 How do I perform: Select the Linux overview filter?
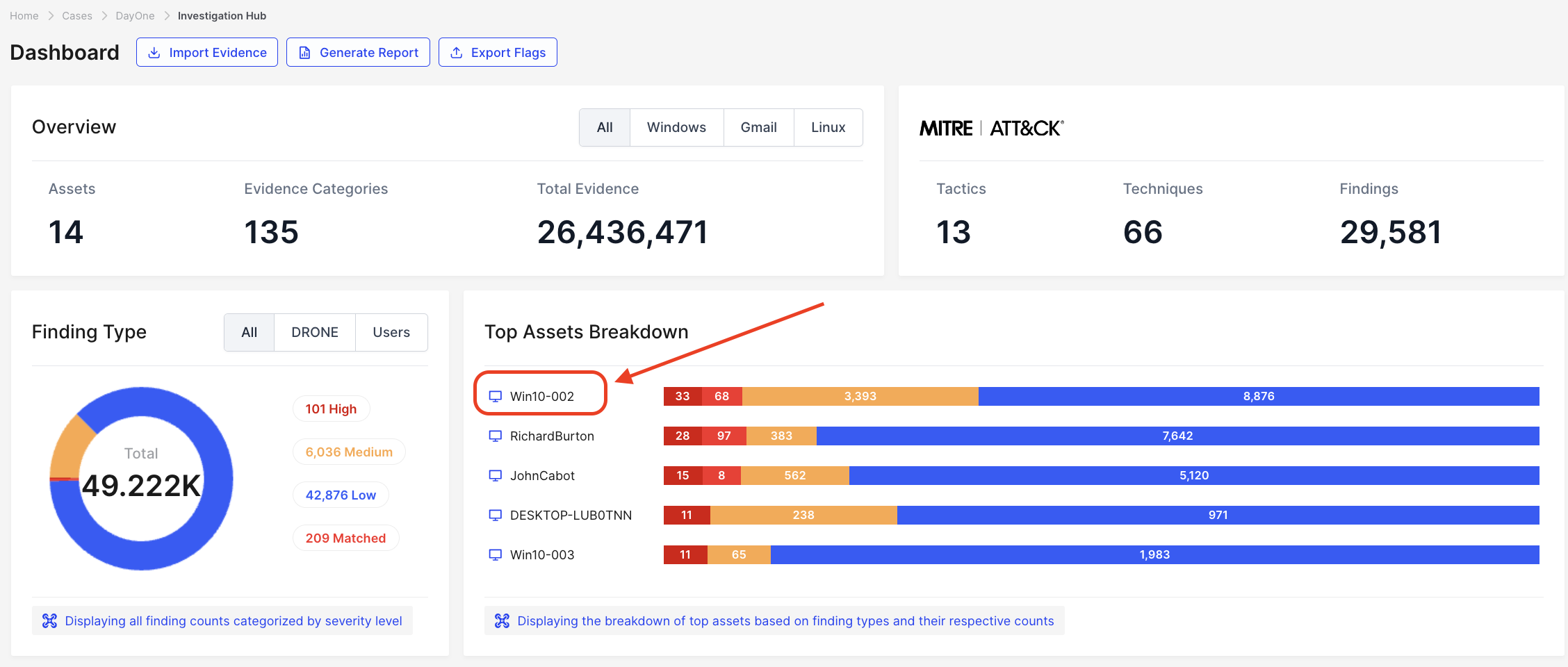[828, 127]
